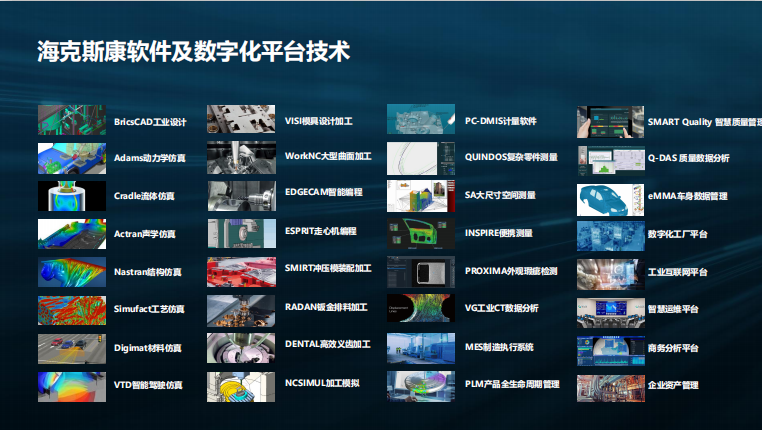
Task: Select the VTD智能驾驶仿真 text
Action: click(x=148, y=385)
